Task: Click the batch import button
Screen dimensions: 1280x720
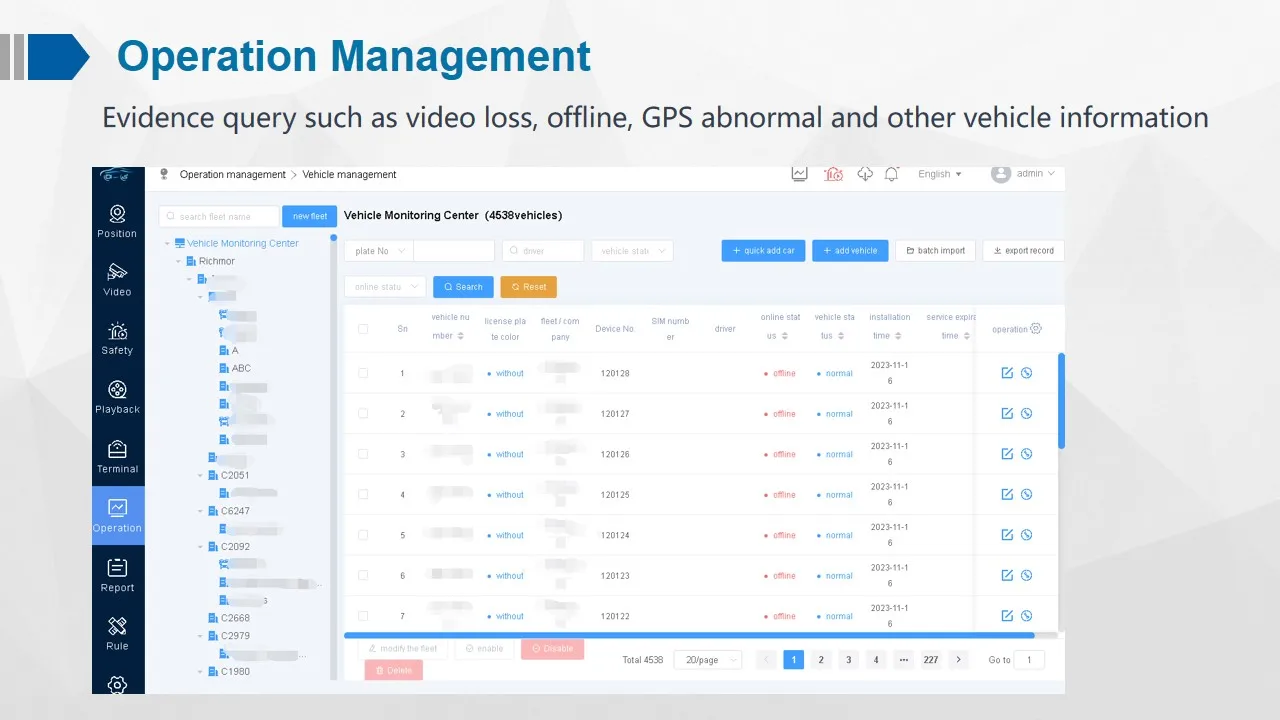Action: pos(935,251)
